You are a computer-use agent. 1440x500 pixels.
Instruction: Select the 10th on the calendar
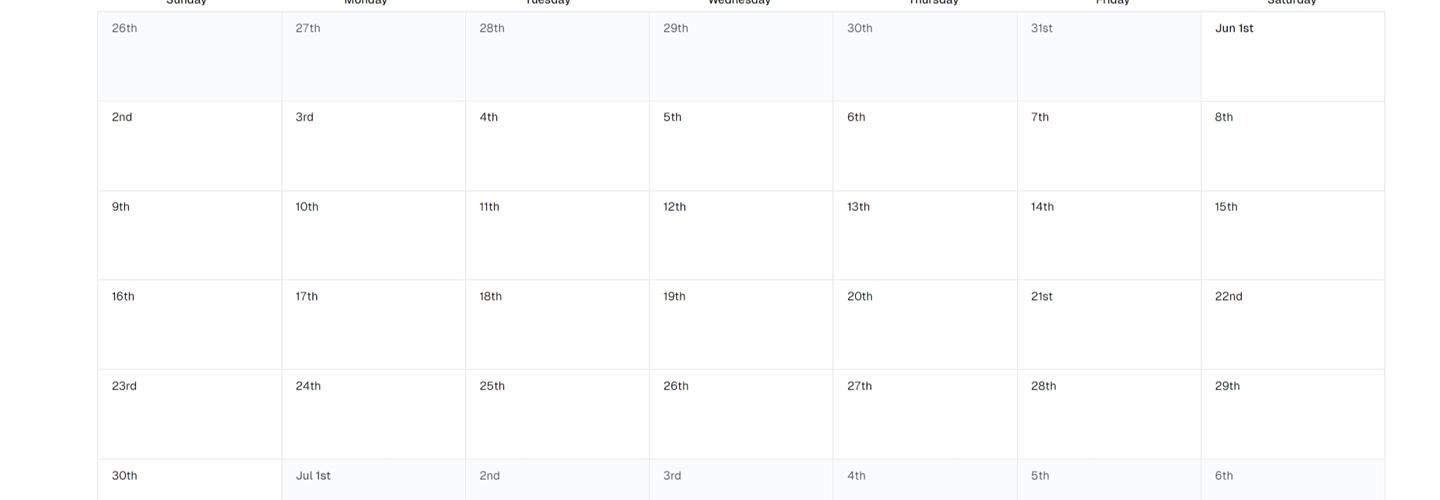[373, 235]
